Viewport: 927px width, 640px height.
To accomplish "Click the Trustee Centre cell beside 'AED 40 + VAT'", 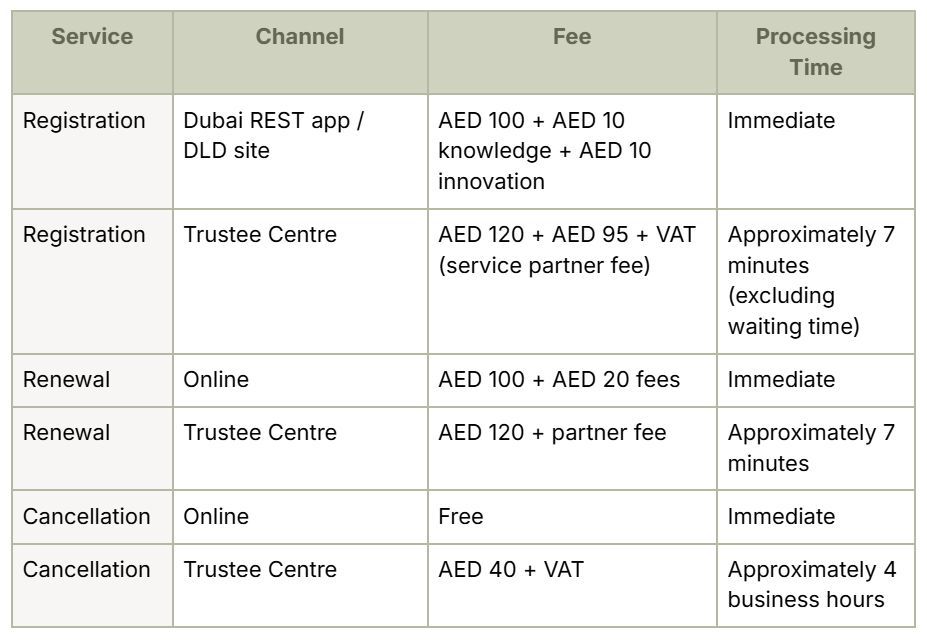I will (260, 570).
